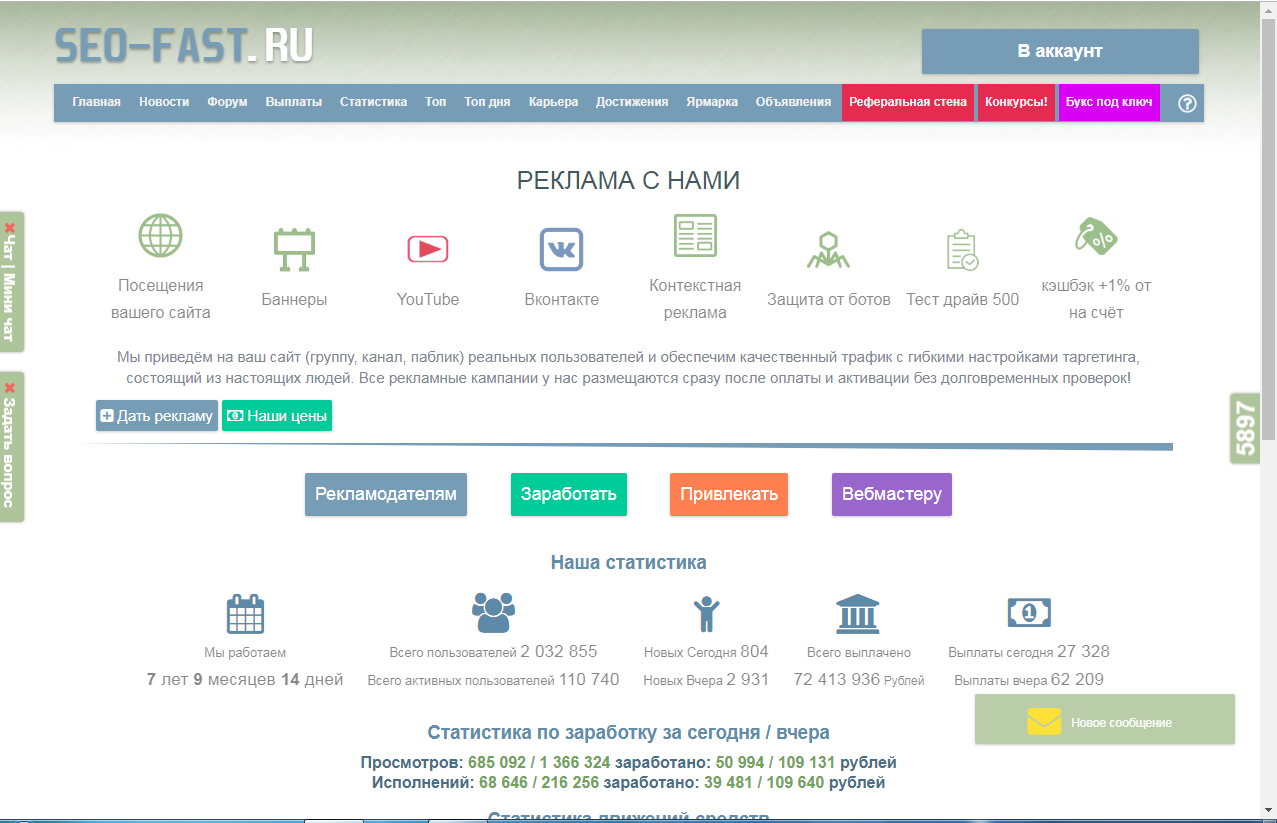Select the Топ menu item
Image resolution: width=1277 pixels, height=823 pixels.
point(435,102)
